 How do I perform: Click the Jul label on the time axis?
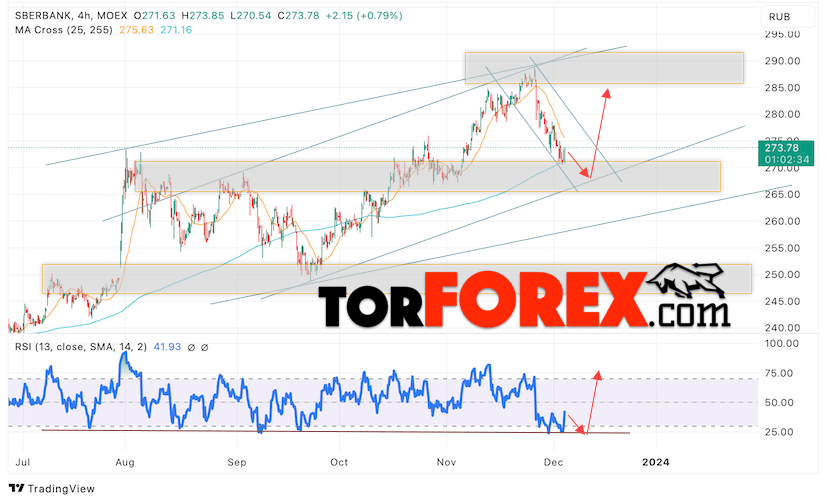[23, 462]
